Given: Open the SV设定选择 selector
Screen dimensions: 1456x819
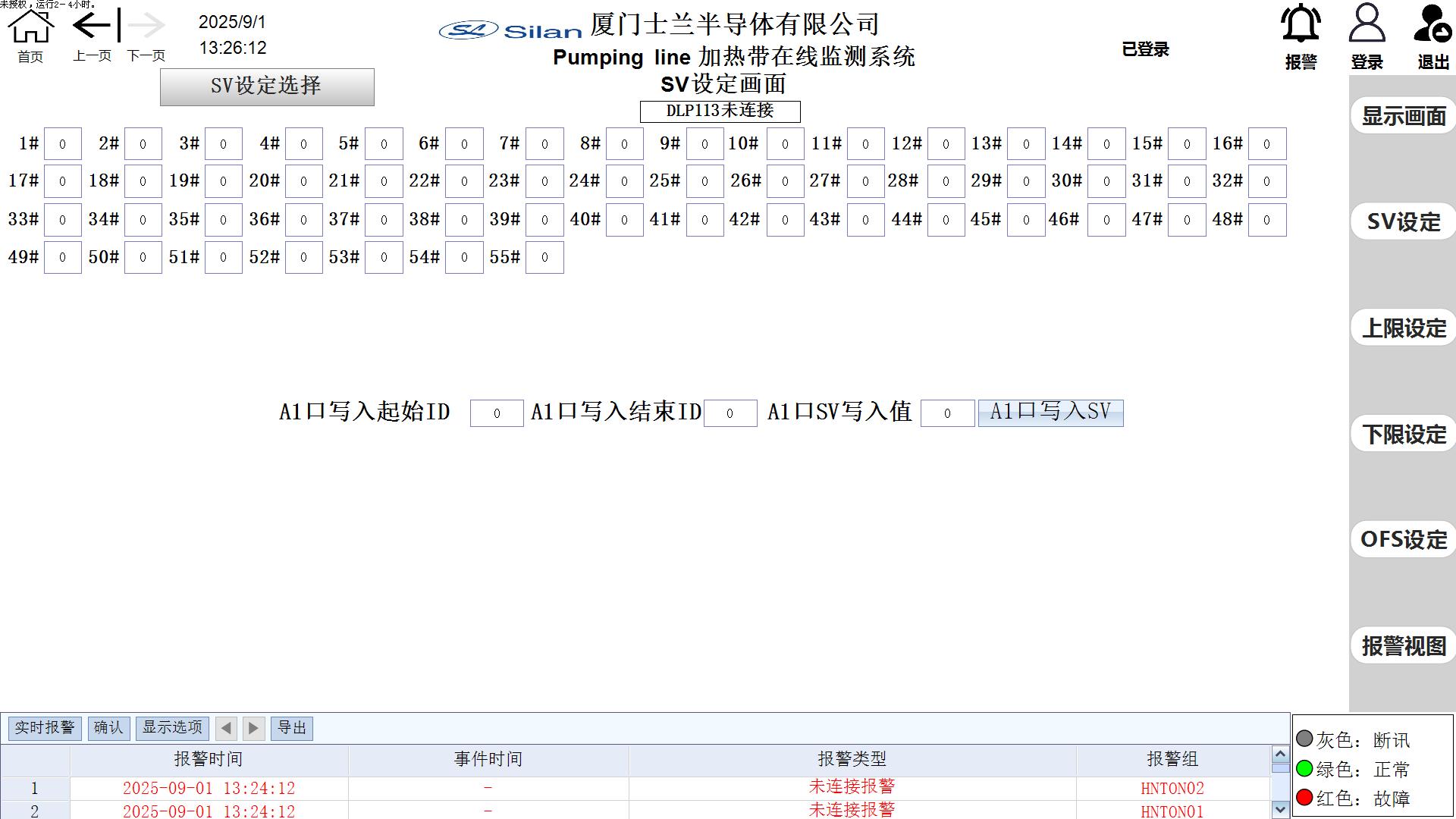Looking at the screenshot, I should click(x=267, y=87).
